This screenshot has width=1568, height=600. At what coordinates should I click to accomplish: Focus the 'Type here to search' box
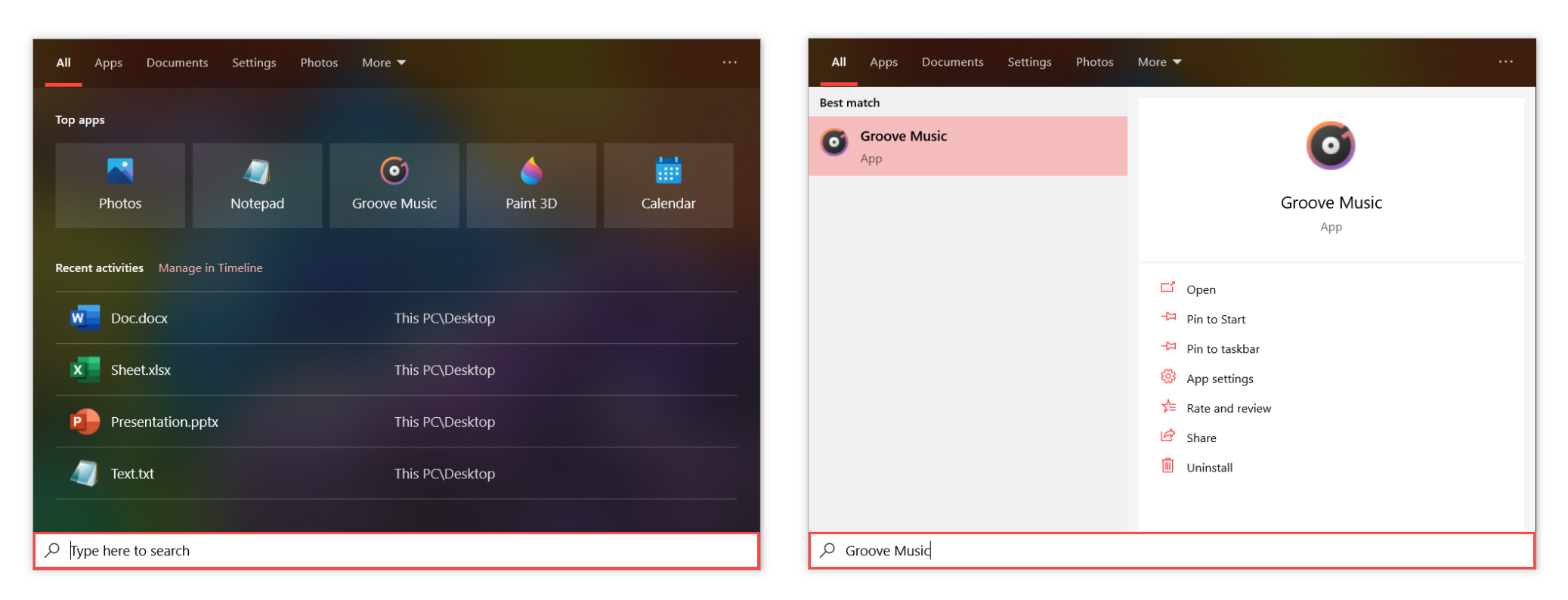[397, 551]
